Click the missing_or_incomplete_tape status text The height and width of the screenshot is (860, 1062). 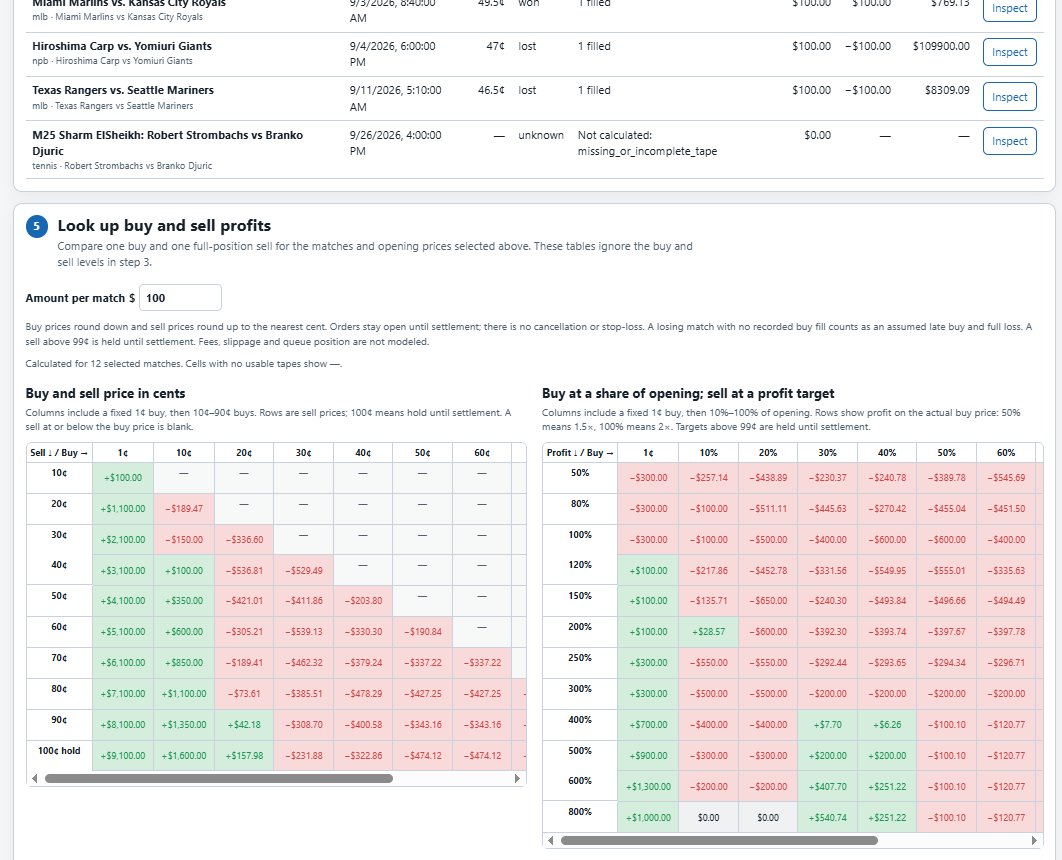(647, 151)
